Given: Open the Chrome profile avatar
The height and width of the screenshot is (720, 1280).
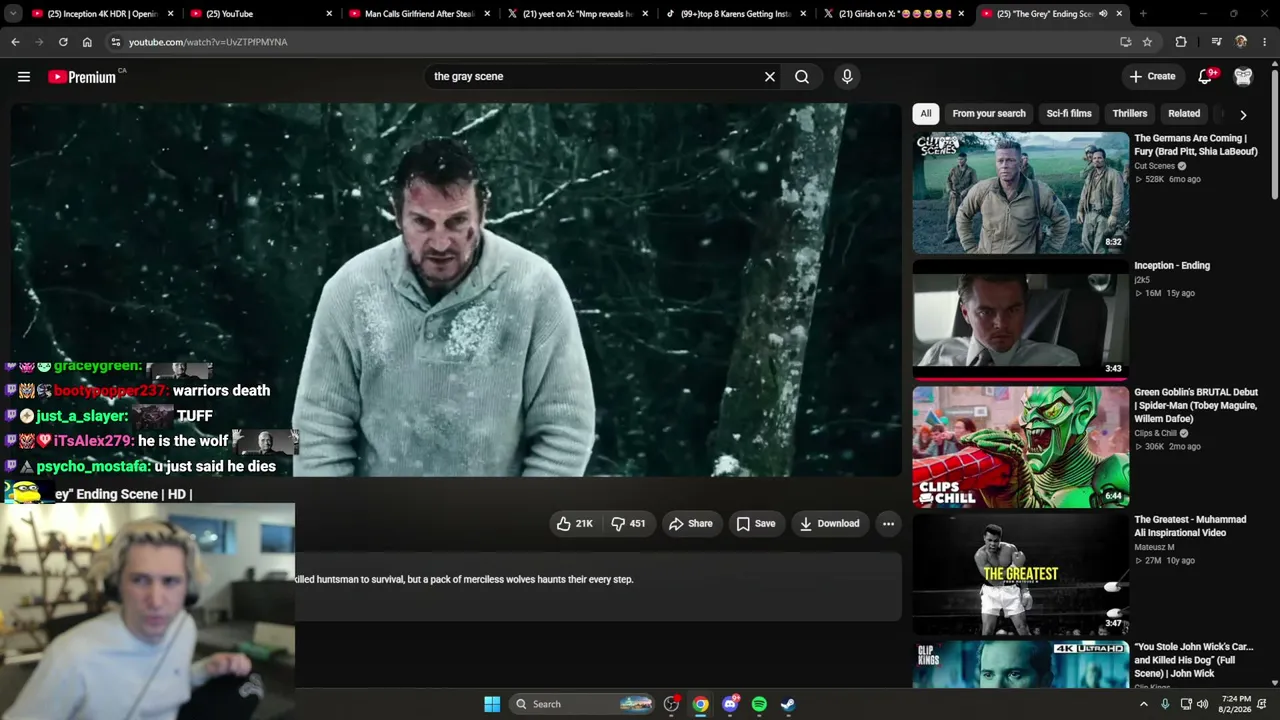Looking at the screenshot, I should coord(1241,42).
